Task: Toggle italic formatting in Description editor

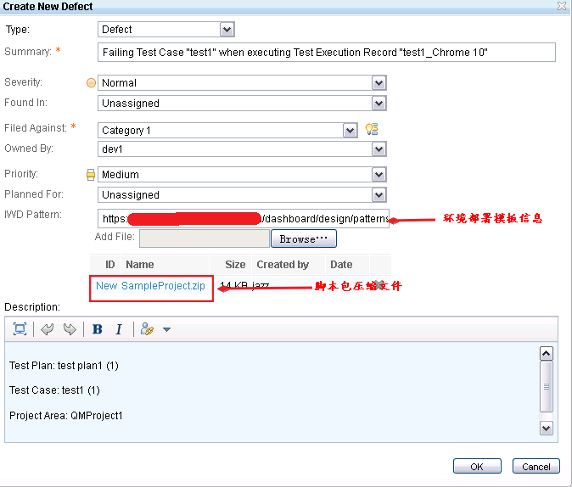Action: click(119, 329)
